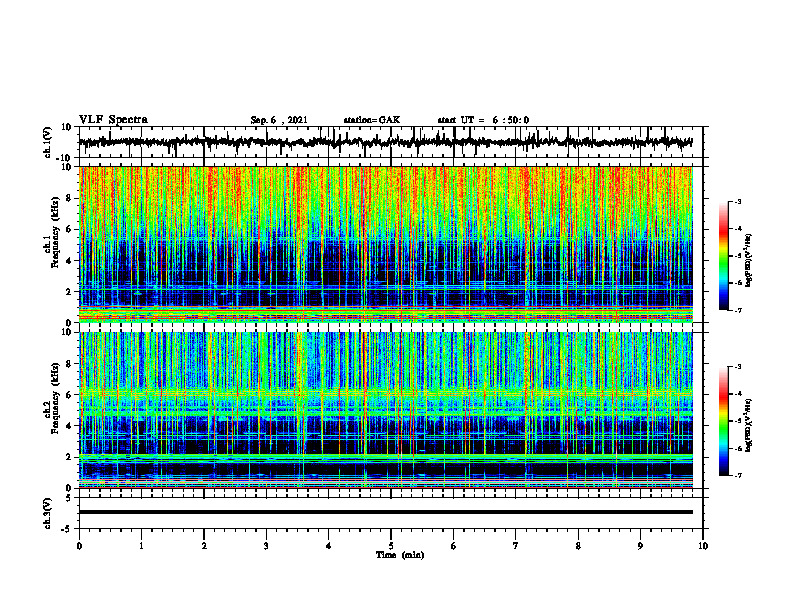This screenshot has height=612, width=792.
Task: Click the "station=GAK" header label
Action: pyautogui.click(x=372, y=120)
